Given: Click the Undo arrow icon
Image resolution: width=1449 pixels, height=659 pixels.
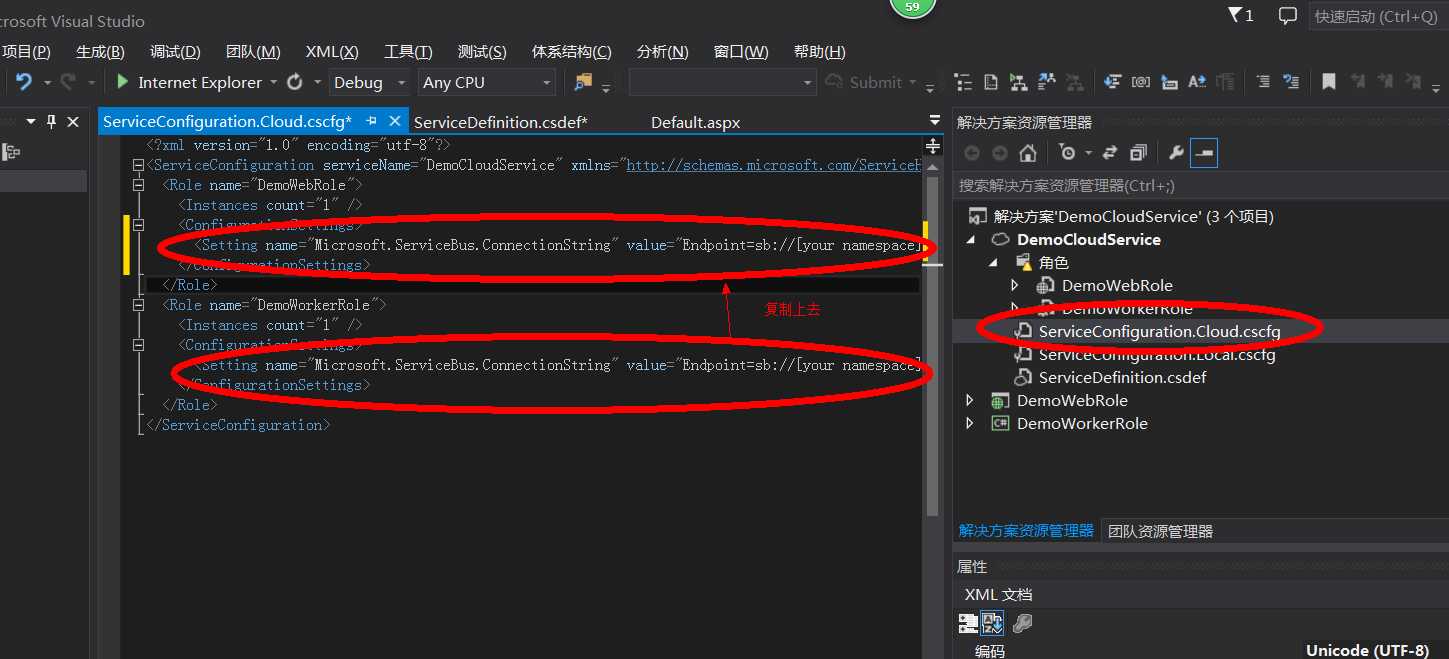Looking at the screenshot, I should pyautogui.click(x=24, y=82).
